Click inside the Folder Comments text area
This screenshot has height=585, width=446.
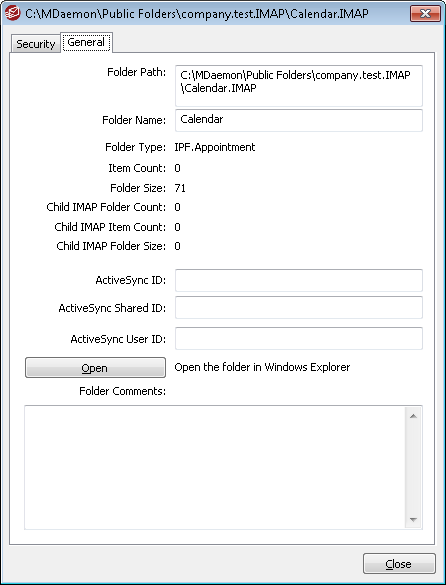(x=215, y=467)
